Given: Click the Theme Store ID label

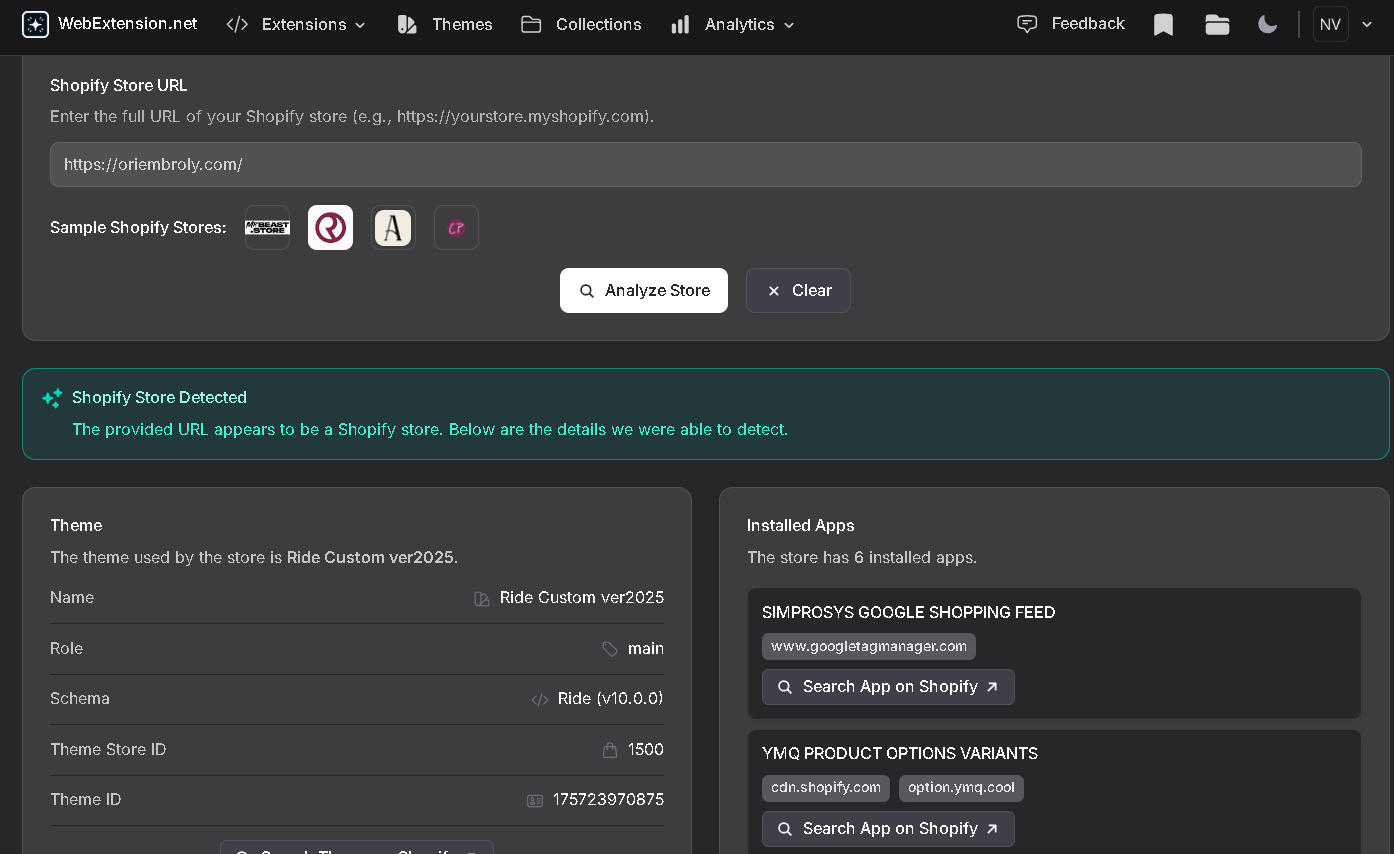Looking at the screenshot, I should pos(108,749).
